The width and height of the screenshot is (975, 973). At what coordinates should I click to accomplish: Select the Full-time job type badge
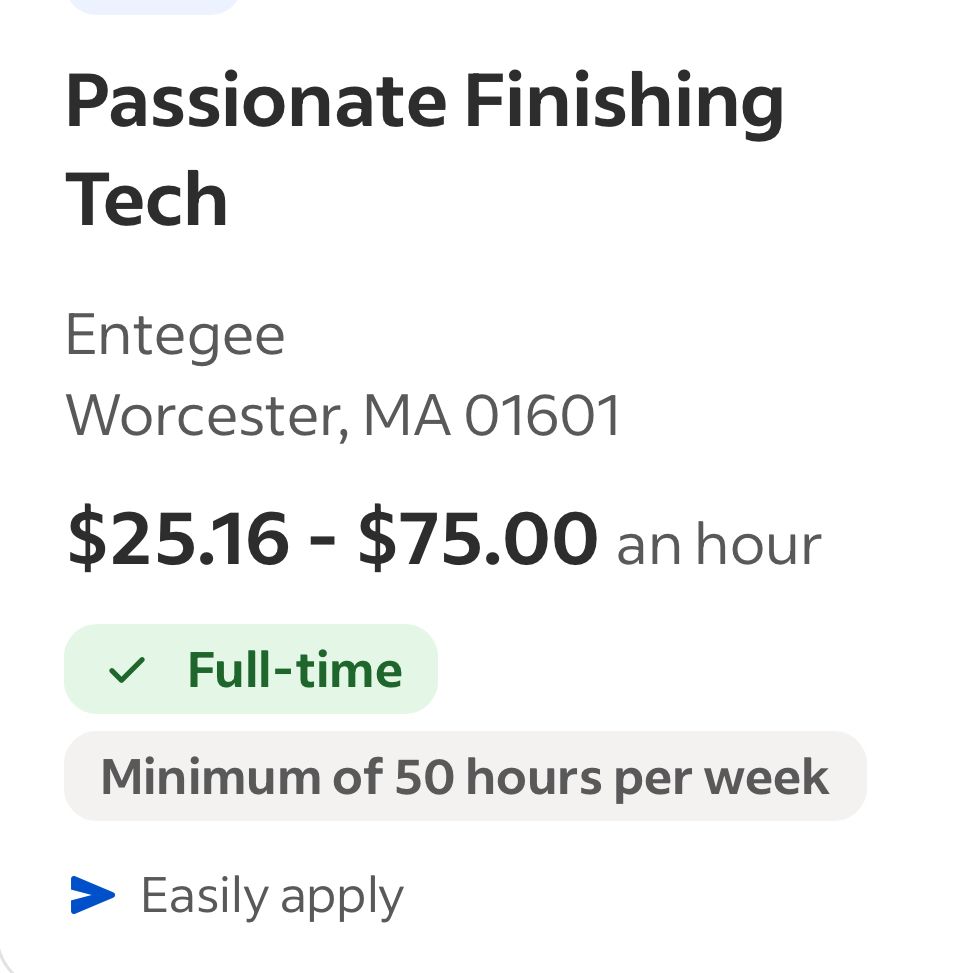point(251,669)
